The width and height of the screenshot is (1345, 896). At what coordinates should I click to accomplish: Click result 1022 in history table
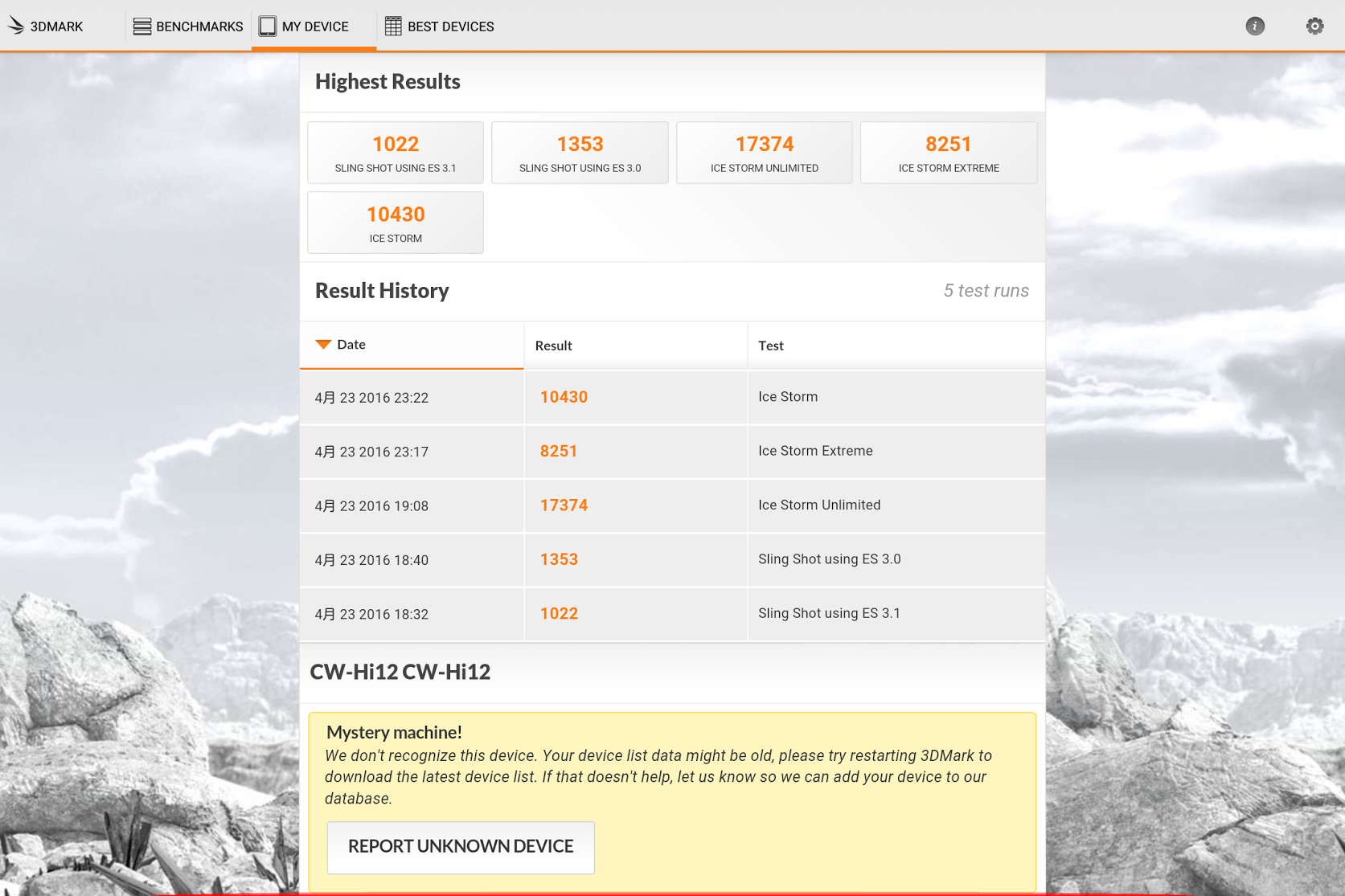click(559, 614)
